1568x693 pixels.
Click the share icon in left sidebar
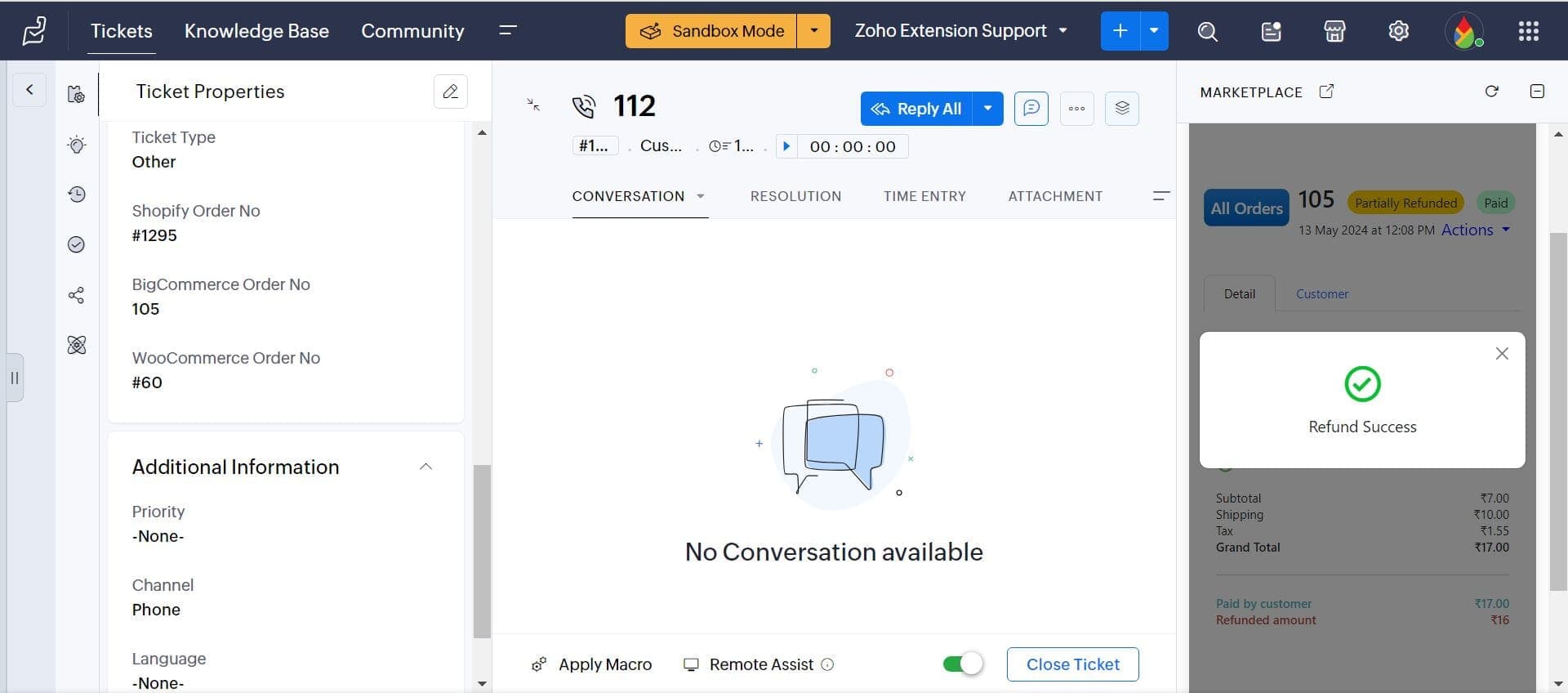(x=76, y=295)
